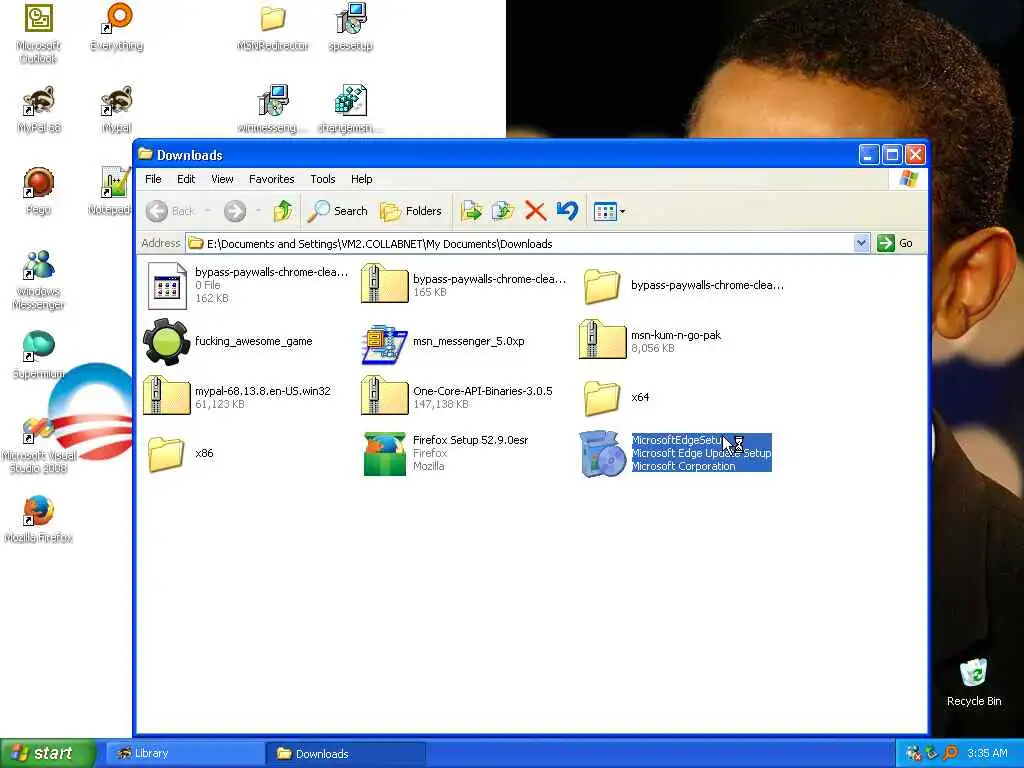
Task: Select the x86 folder
Action: 167,453
